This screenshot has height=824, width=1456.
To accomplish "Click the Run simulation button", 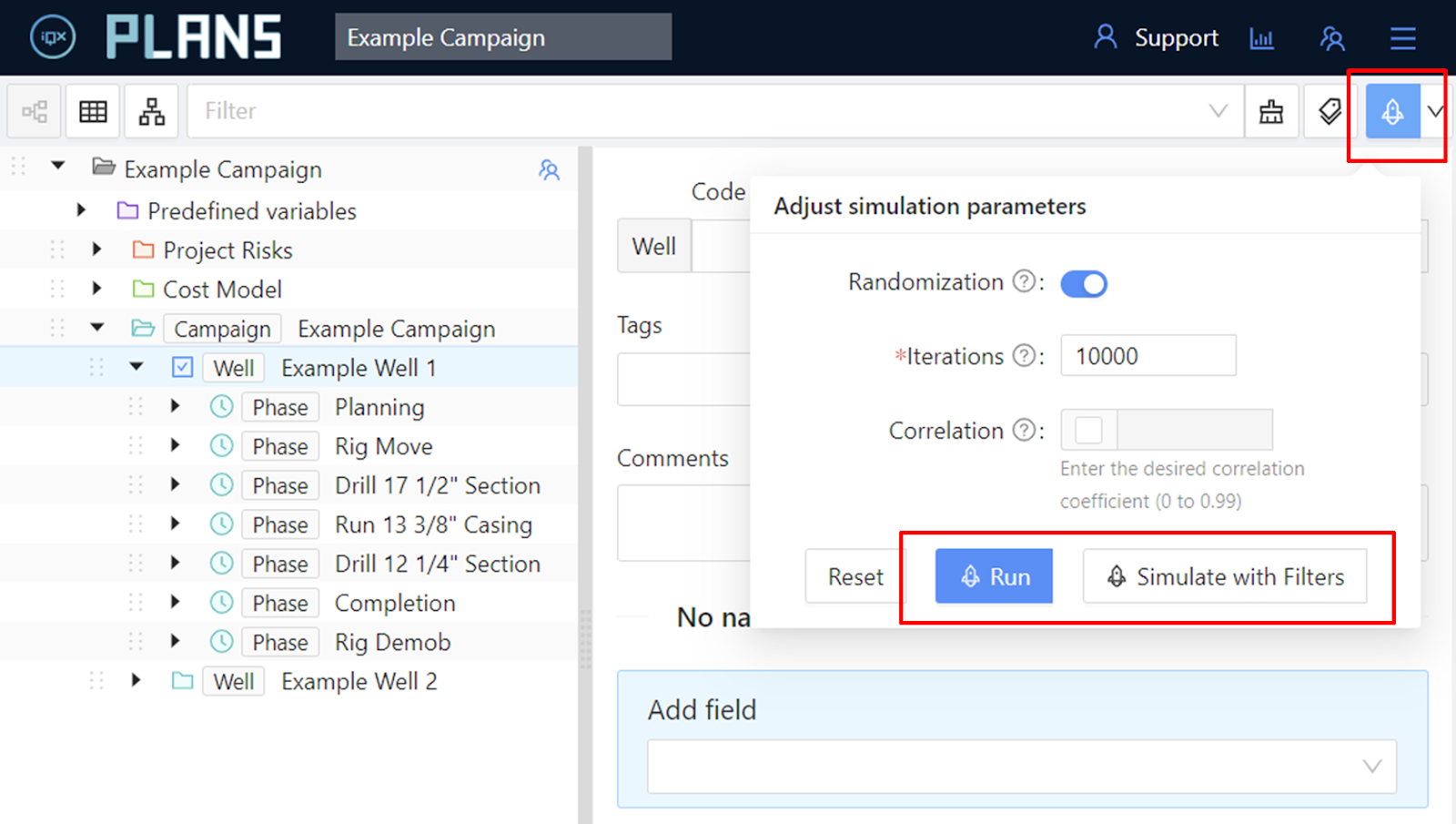I will click(994, 576).
